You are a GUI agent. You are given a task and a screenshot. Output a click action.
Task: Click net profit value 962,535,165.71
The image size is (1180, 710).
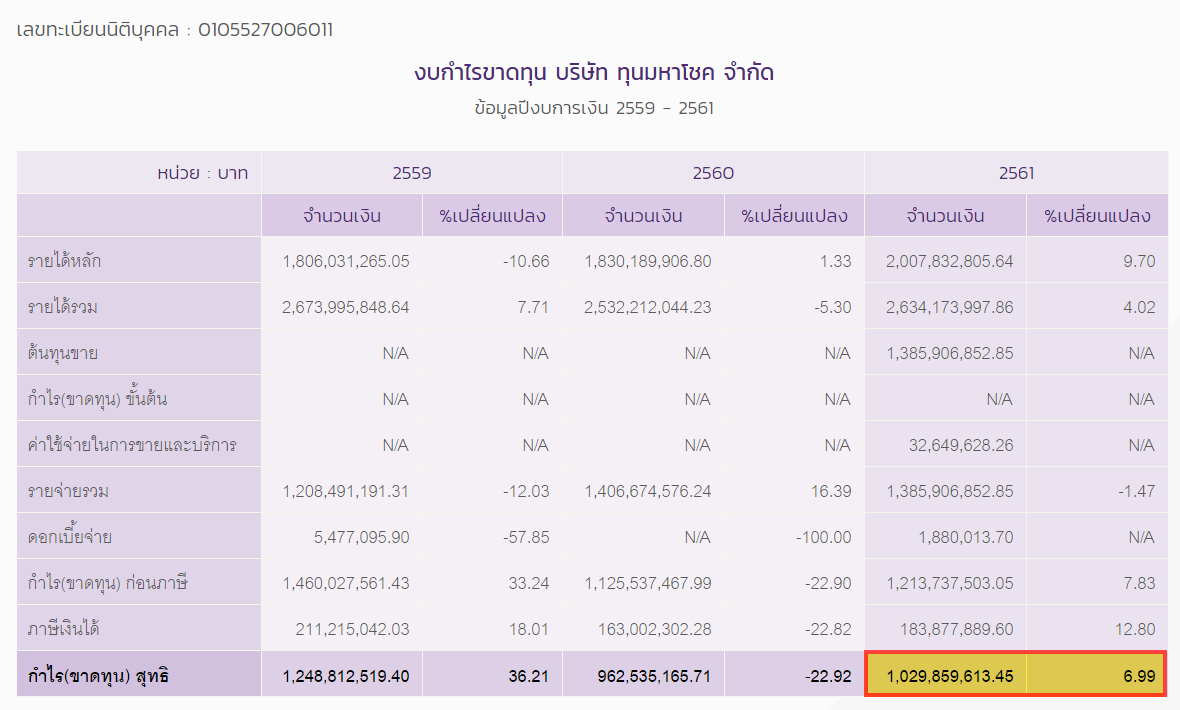pyautogui.click(x=654, y=676)
